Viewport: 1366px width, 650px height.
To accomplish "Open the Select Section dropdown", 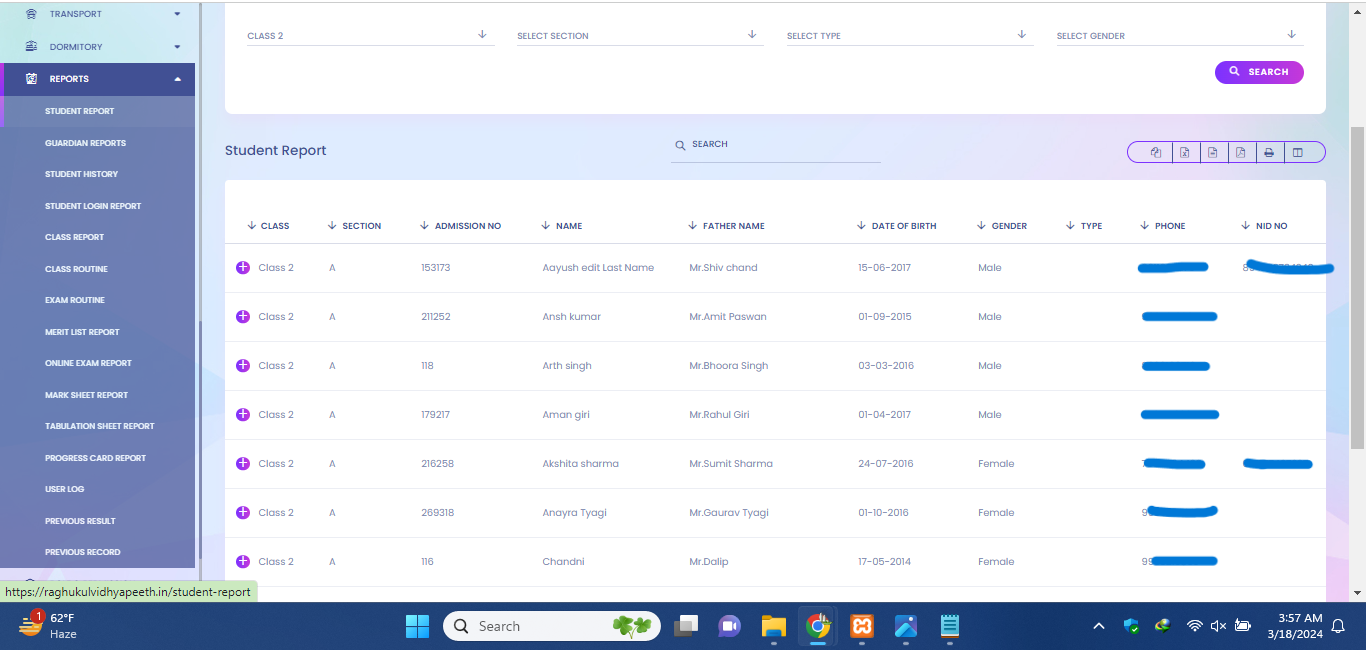I will click(x=639, y=36).
